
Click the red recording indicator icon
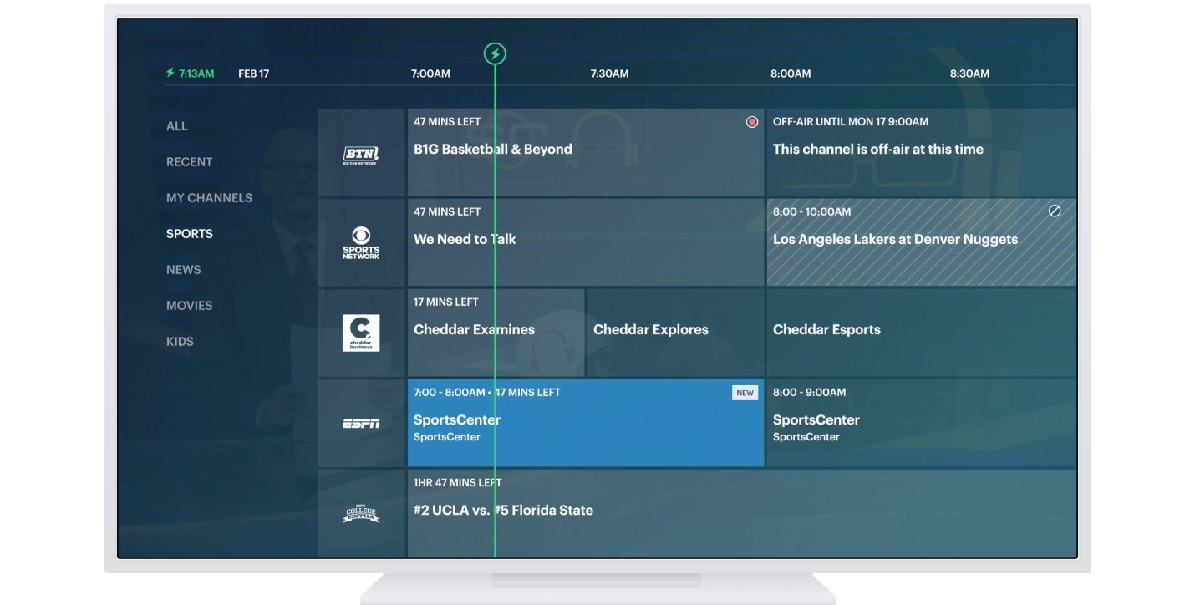(x=752, y=122)
